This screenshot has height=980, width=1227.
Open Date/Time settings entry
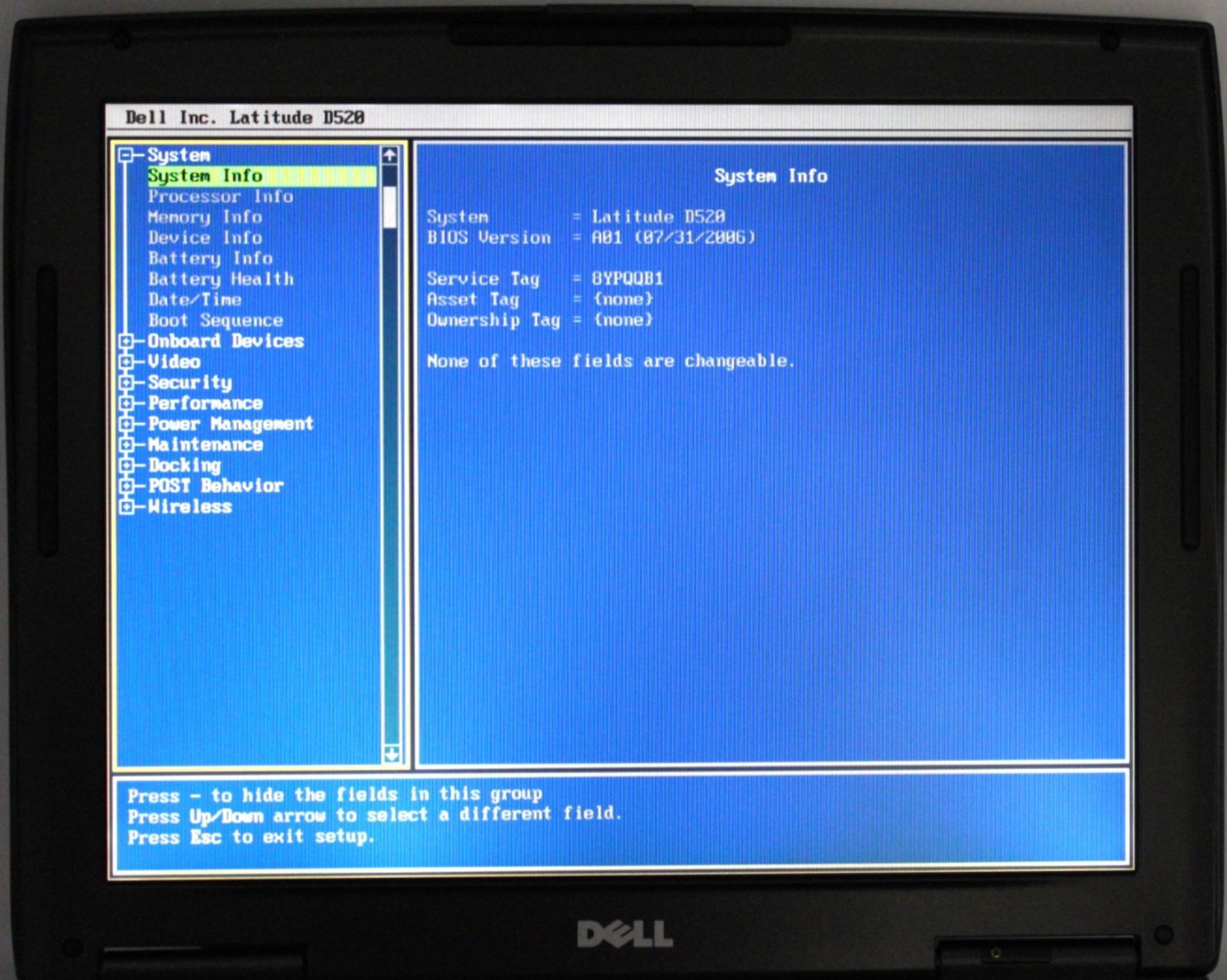[x=195, y=299]
